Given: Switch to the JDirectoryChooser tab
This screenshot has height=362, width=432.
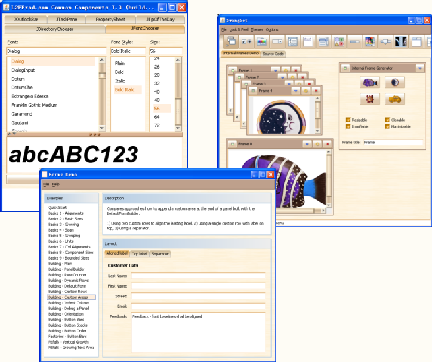Looking at the screenshot, I should pos(55,29).
